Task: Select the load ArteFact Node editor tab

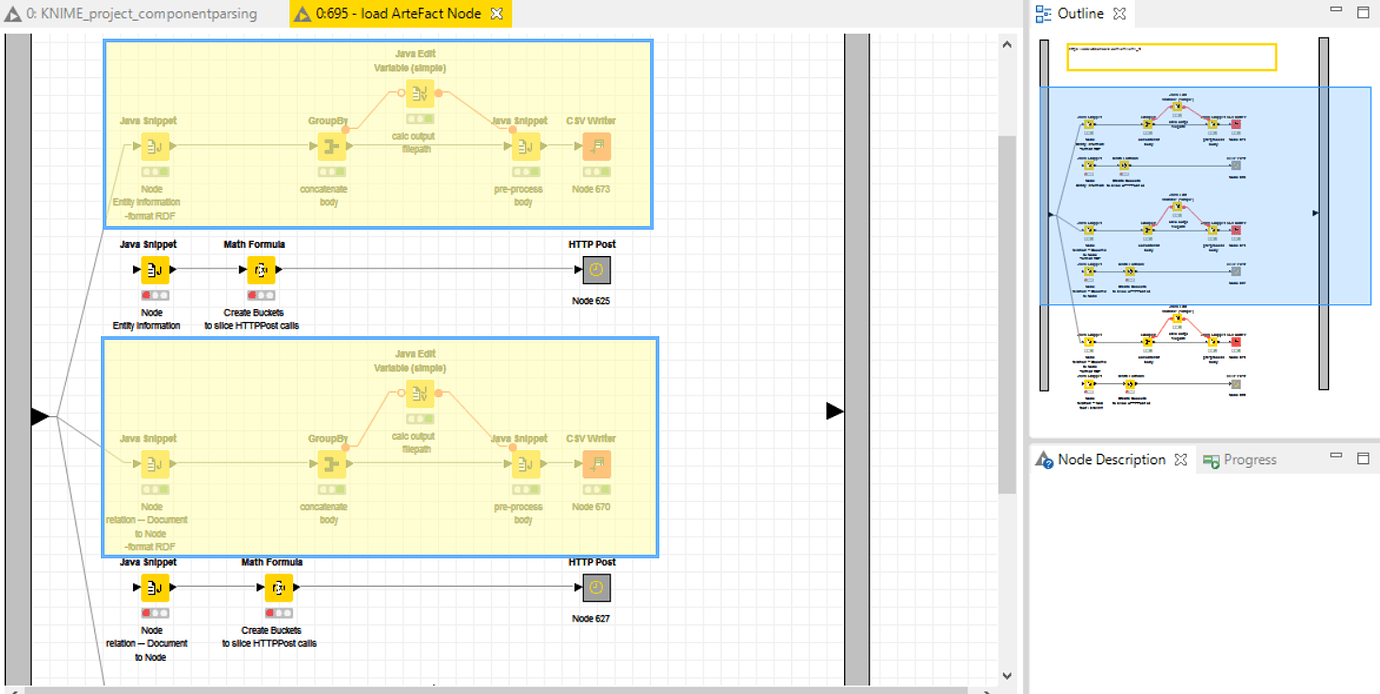Action: click(401, 14)
